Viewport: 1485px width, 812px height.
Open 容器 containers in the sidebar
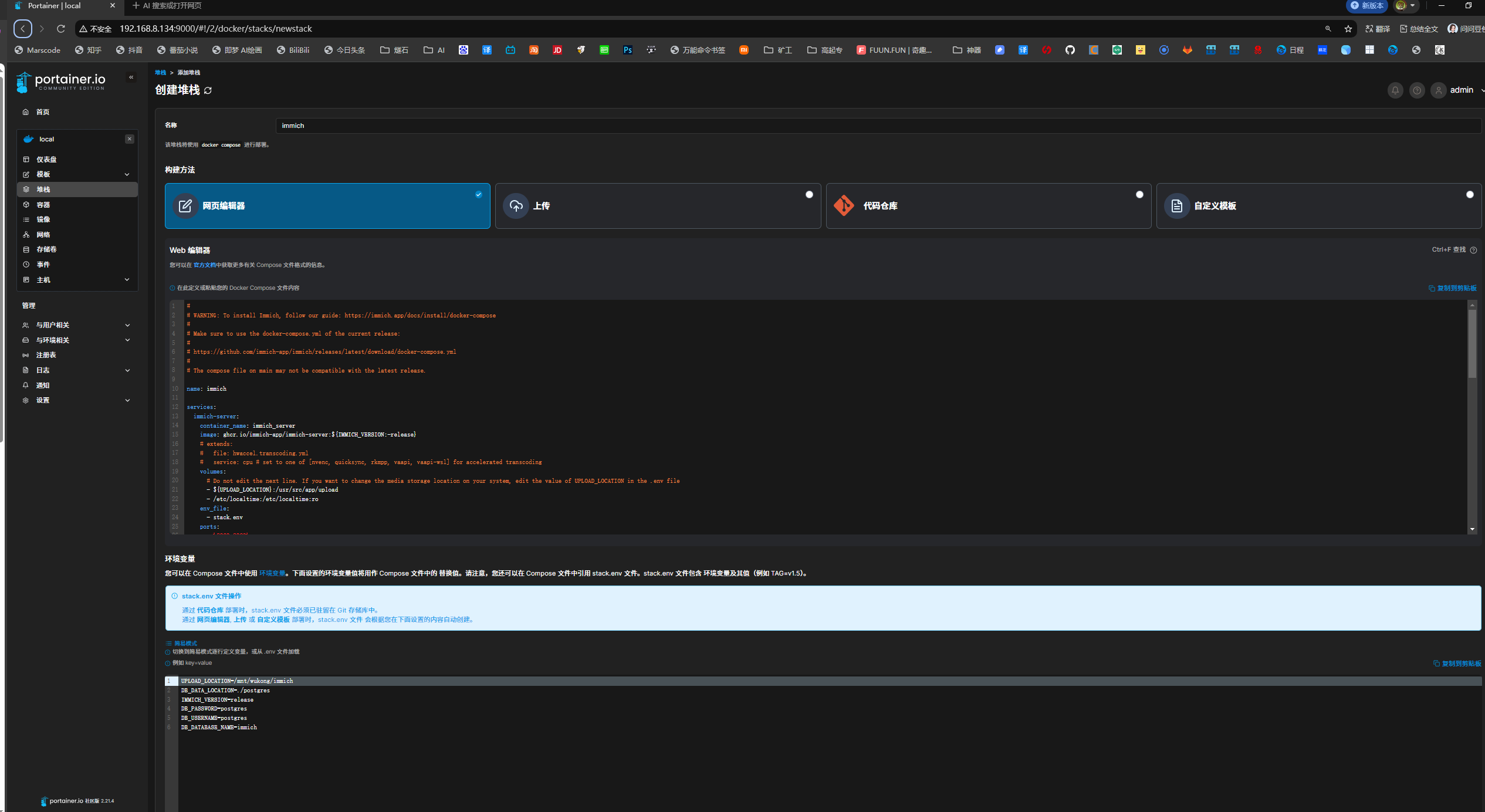43,205
